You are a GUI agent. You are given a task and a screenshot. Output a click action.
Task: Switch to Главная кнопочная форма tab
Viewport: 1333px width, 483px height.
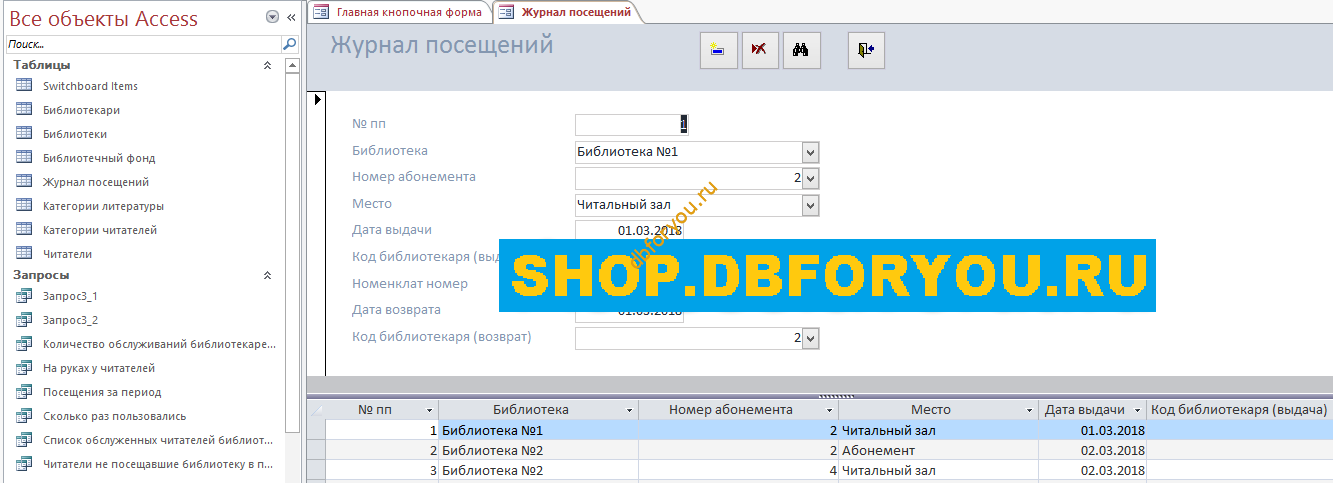(399, 12)
